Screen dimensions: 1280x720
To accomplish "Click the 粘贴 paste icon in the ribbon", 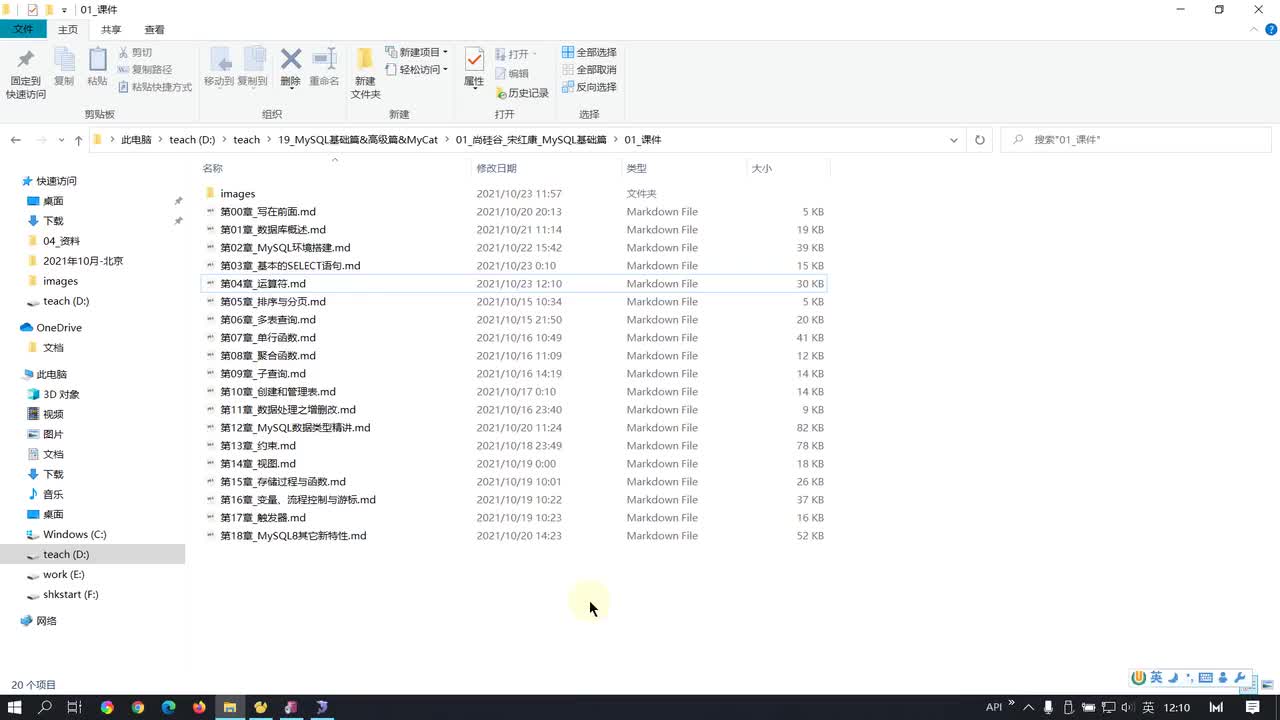I will click(97, 60).
